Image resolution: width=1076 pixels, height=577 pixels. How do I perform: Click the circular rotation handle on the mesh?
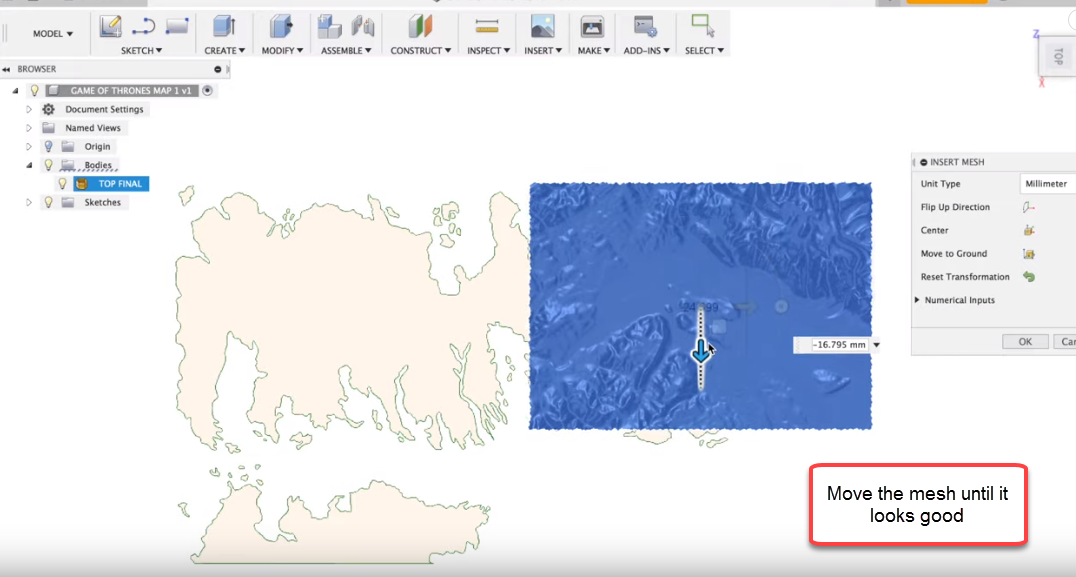[x=781, y=307]
